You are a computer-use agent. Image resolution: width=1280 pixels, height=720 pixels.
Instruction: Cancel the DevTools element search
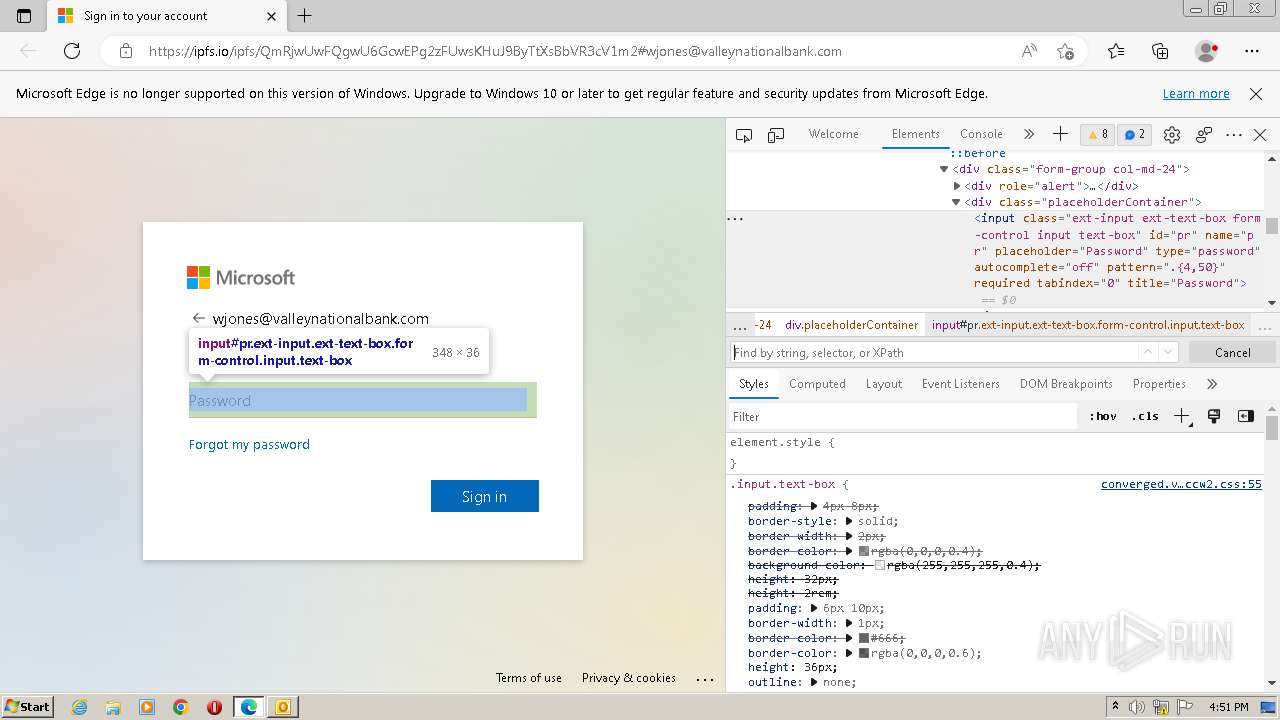coord(1232,352)
